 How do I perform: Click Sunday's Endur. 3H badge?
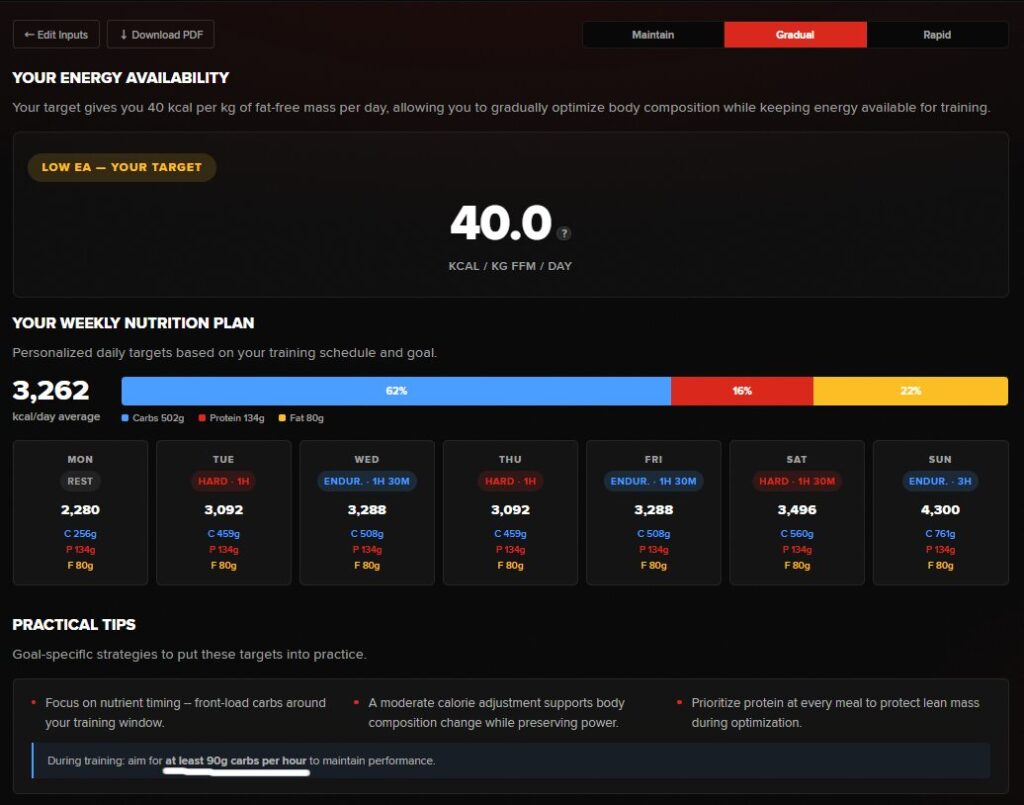[940, 481]
